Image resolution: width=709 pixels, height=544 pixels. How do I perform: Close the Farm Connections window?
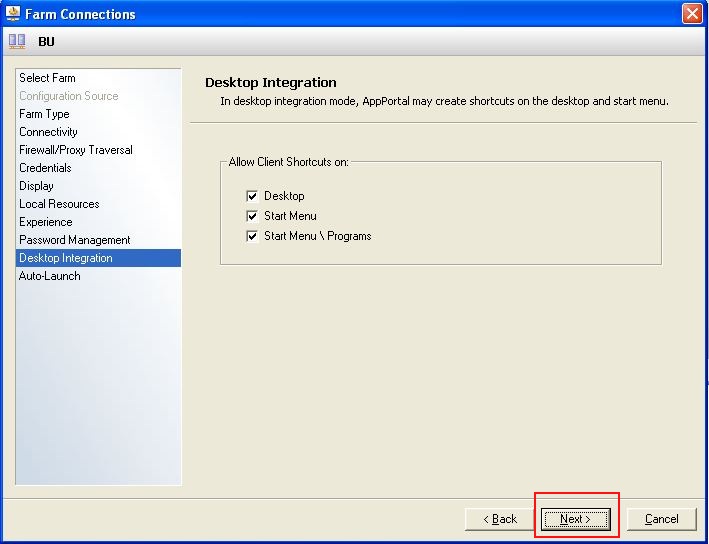(x=692, y=14)
